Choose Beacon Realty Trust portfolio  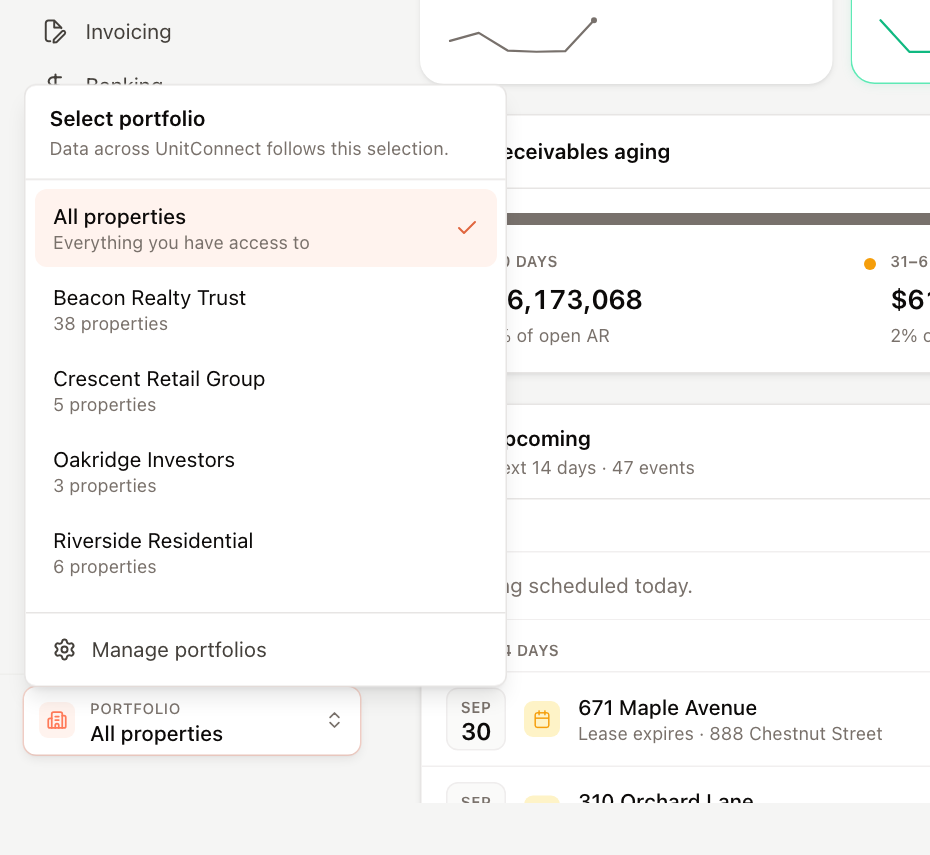pos(266,310)
